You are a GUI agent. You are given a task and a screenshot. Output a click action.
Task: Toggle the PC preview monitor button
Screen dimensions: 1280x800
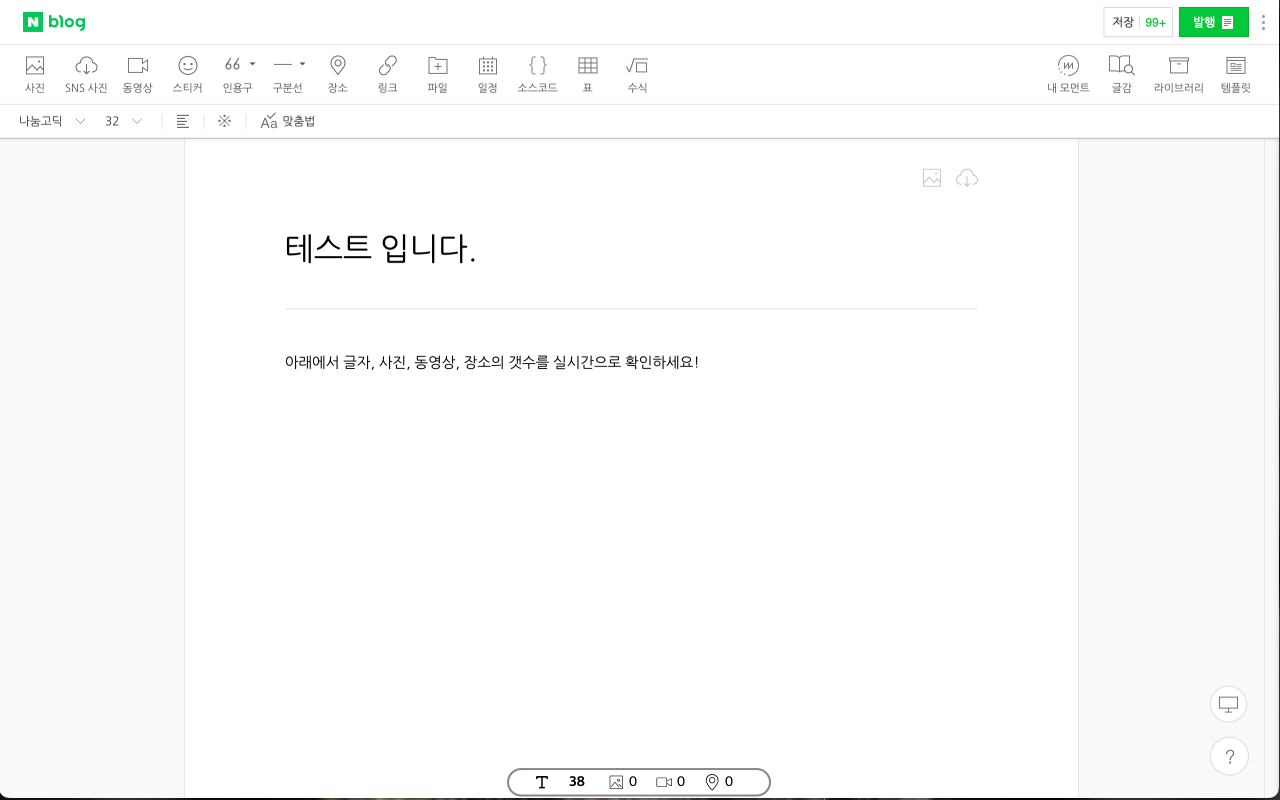coord(1229,704)
